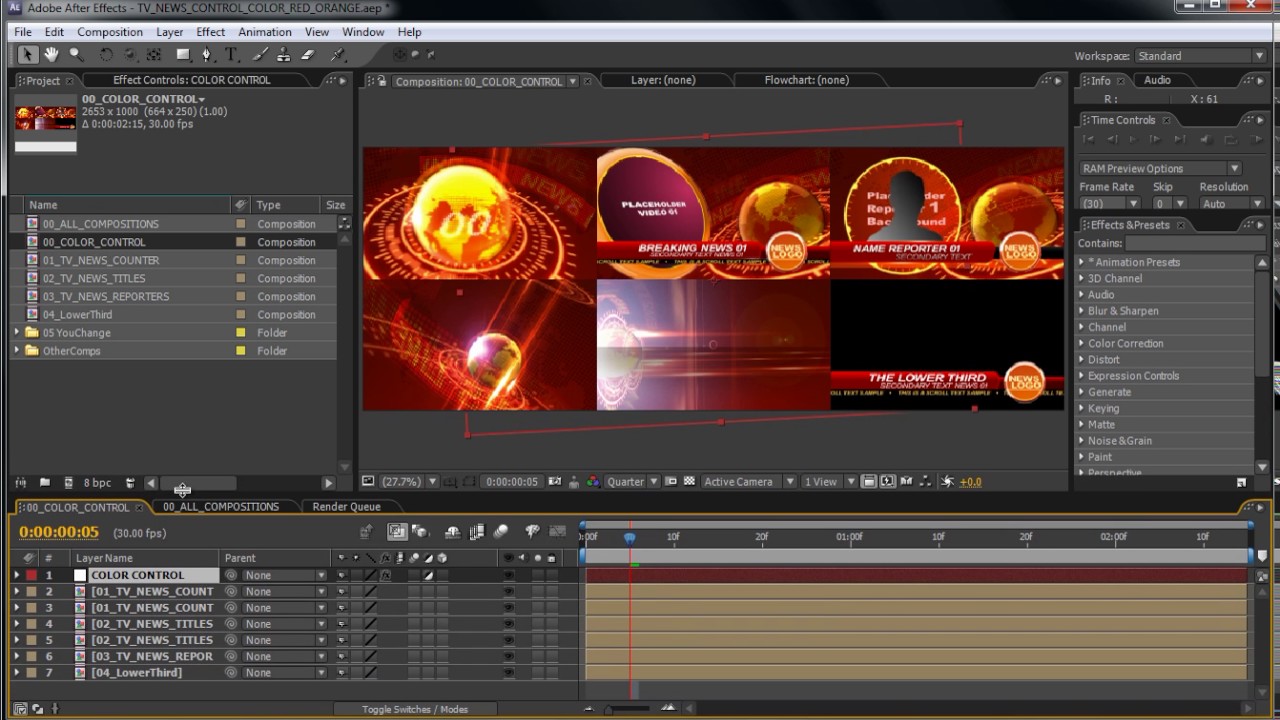Viewport: 1280px width, 720px height.
Task: Open the 1 View layout dropdown
Action: click(829, 482)
